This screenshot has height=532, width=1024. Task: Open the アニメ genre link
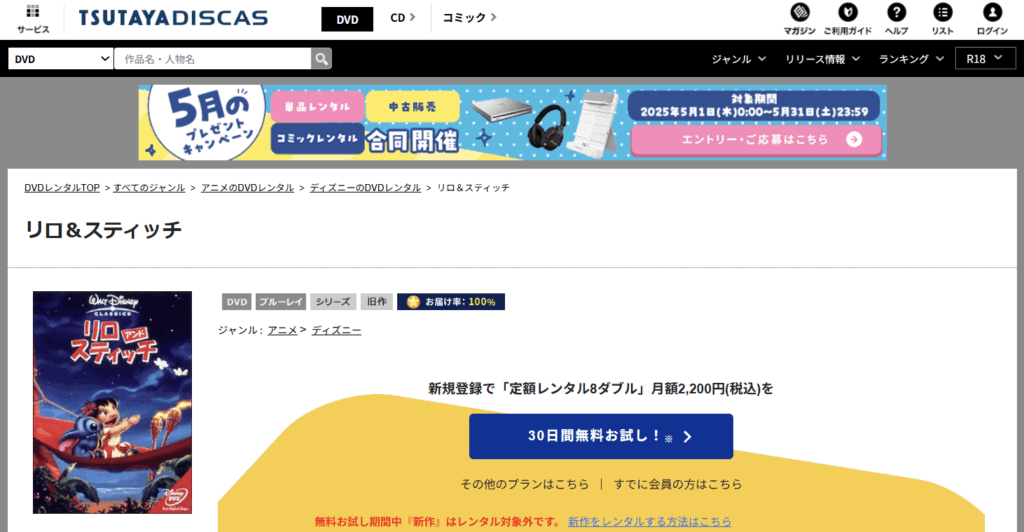click(282, 330)
